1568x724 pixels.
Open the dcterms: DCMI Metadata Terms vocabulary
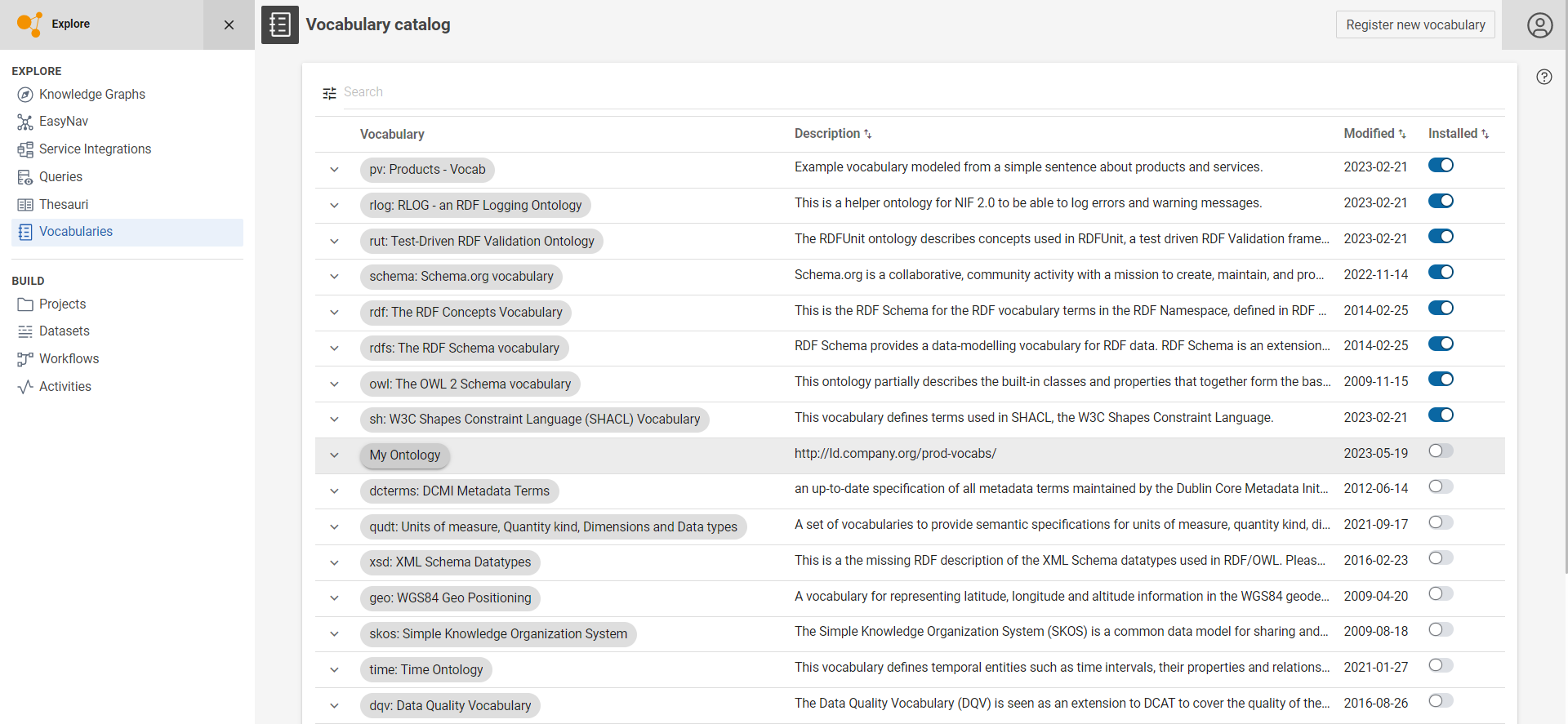(x=459, y=491)
